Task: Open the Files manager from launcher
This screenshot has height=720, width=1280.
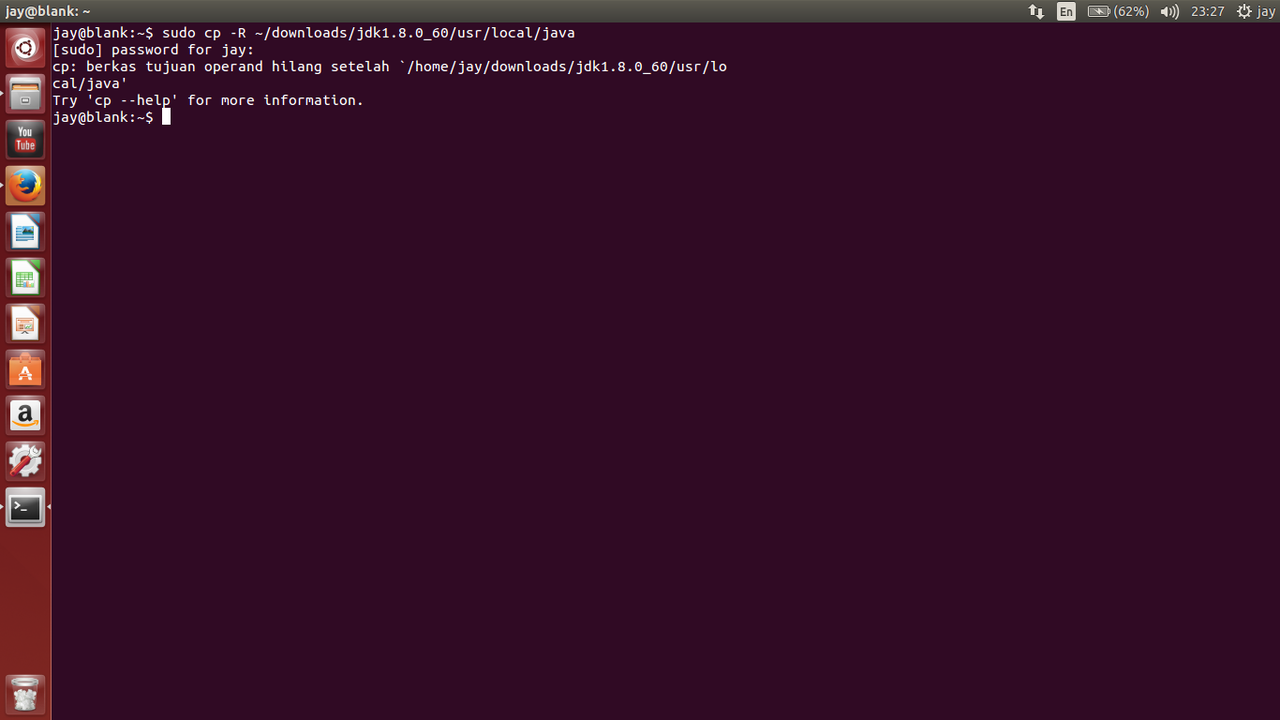Action: coord(25,94)
